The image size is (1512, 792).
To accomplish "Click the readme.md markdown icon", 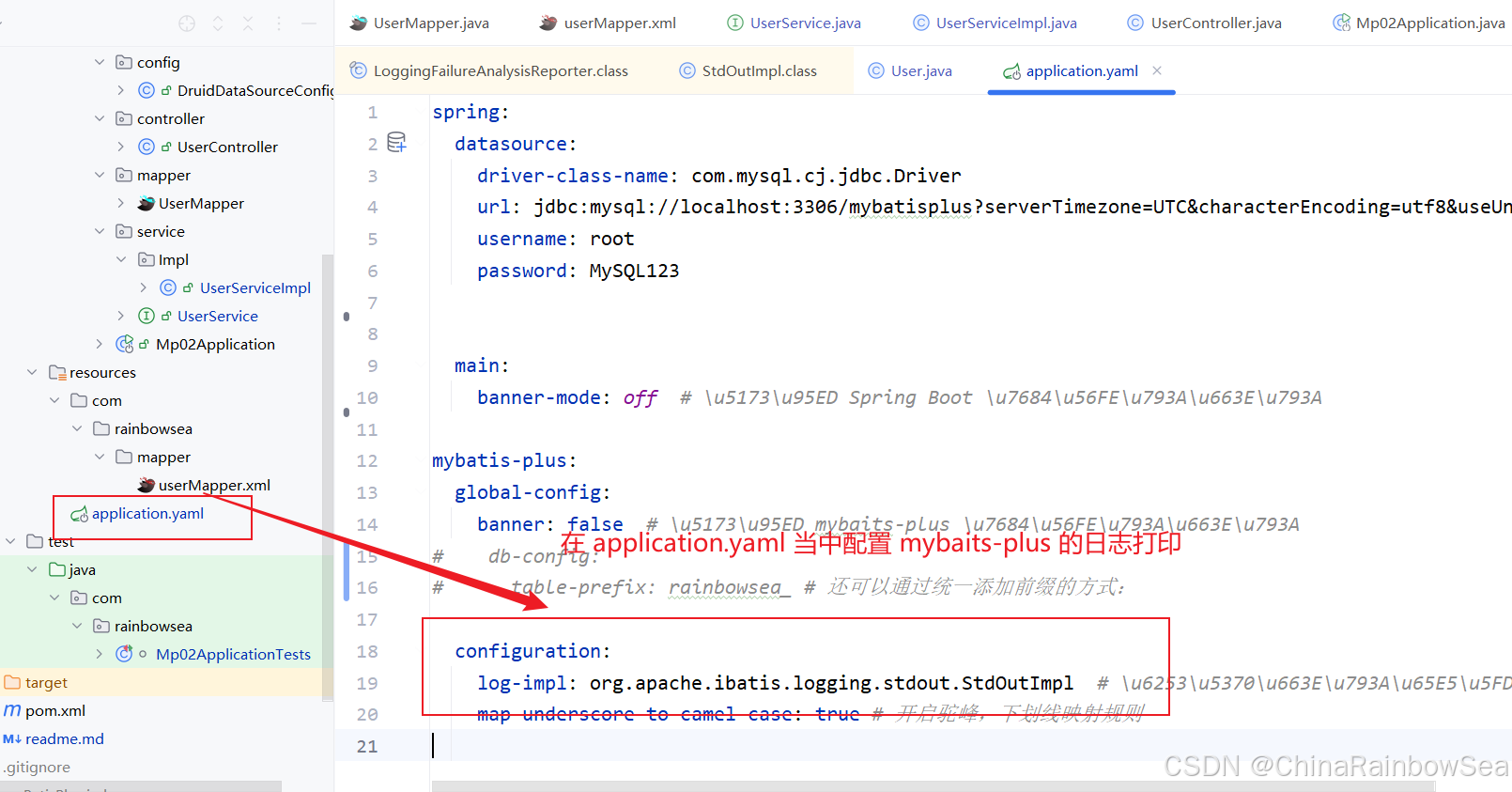I will pyautogui.click(x=12, y=738).
